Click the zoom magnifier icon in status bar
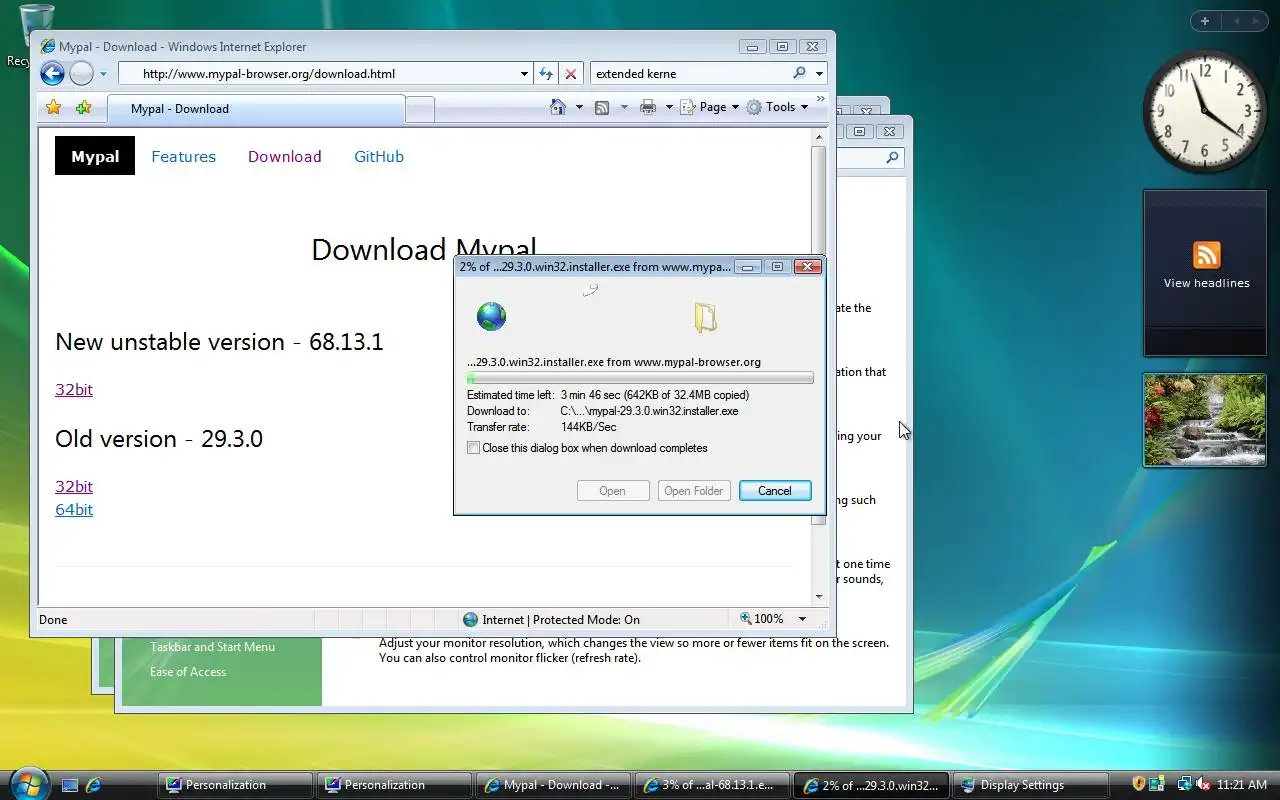 [x=746, y=619]
